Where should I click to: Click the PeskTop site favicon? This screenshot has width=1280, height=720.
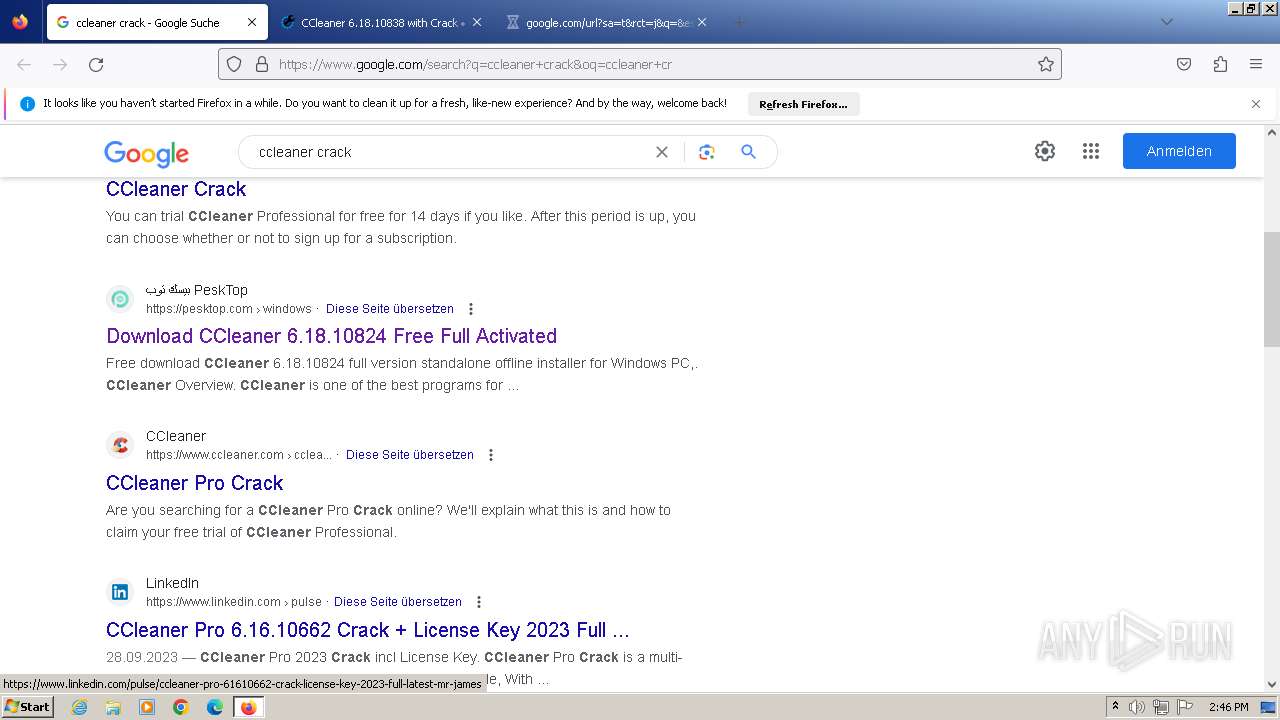pos(120,299)
